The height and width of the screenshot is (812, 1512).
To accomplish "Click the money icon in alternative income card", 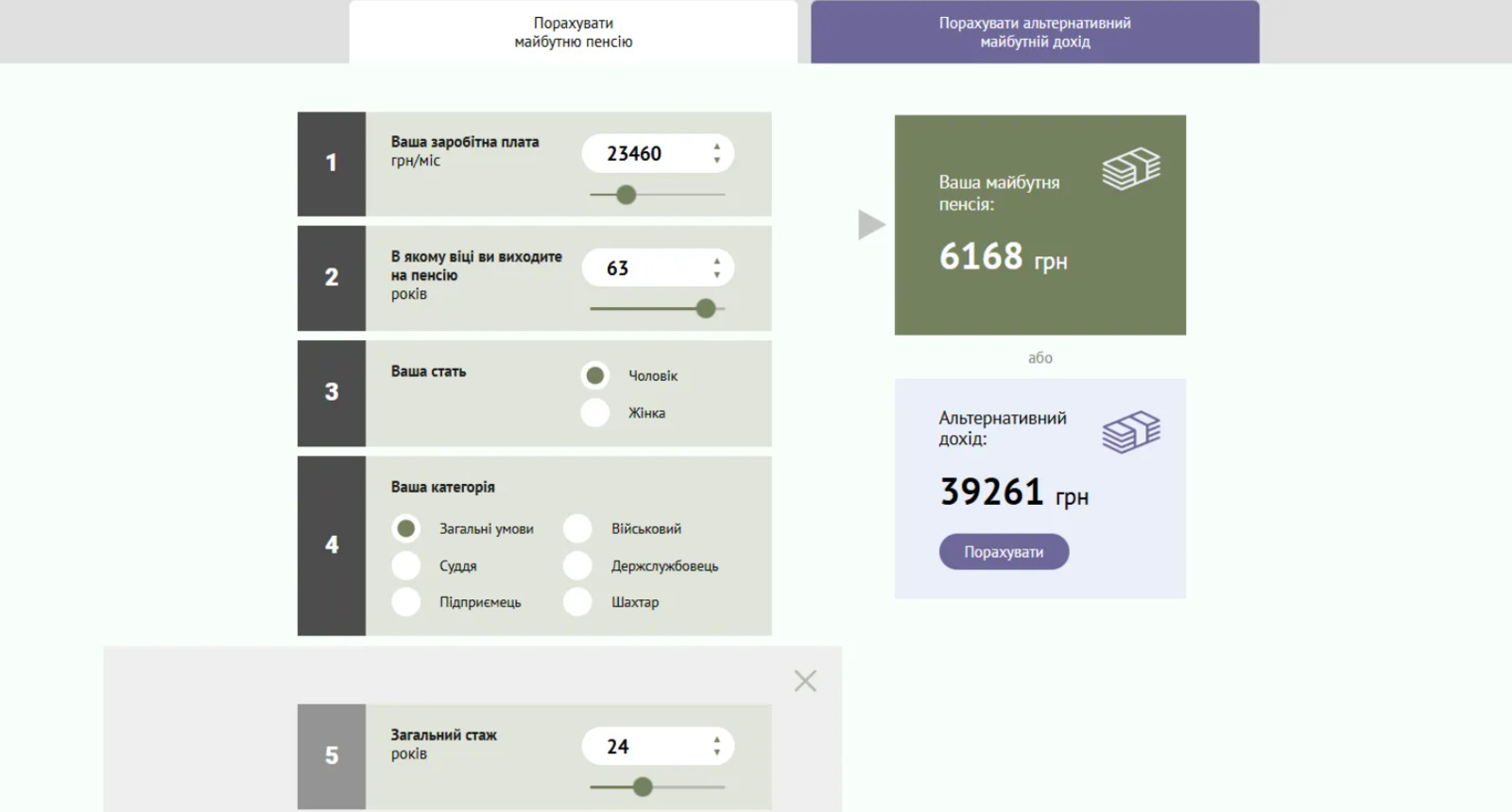I will 1130,432.
